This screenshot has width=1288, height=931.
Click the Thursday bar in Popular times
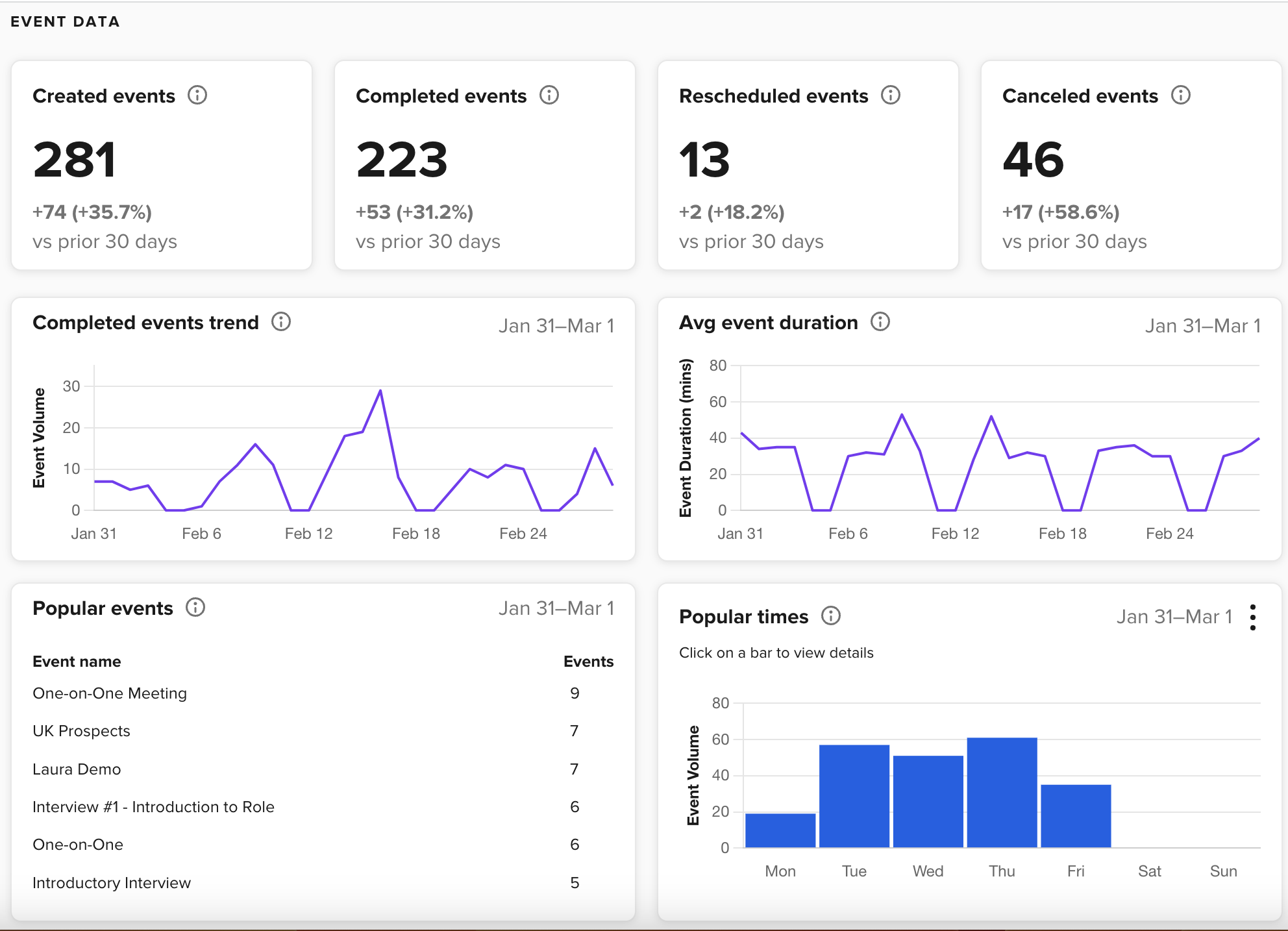pos(1002,793)
